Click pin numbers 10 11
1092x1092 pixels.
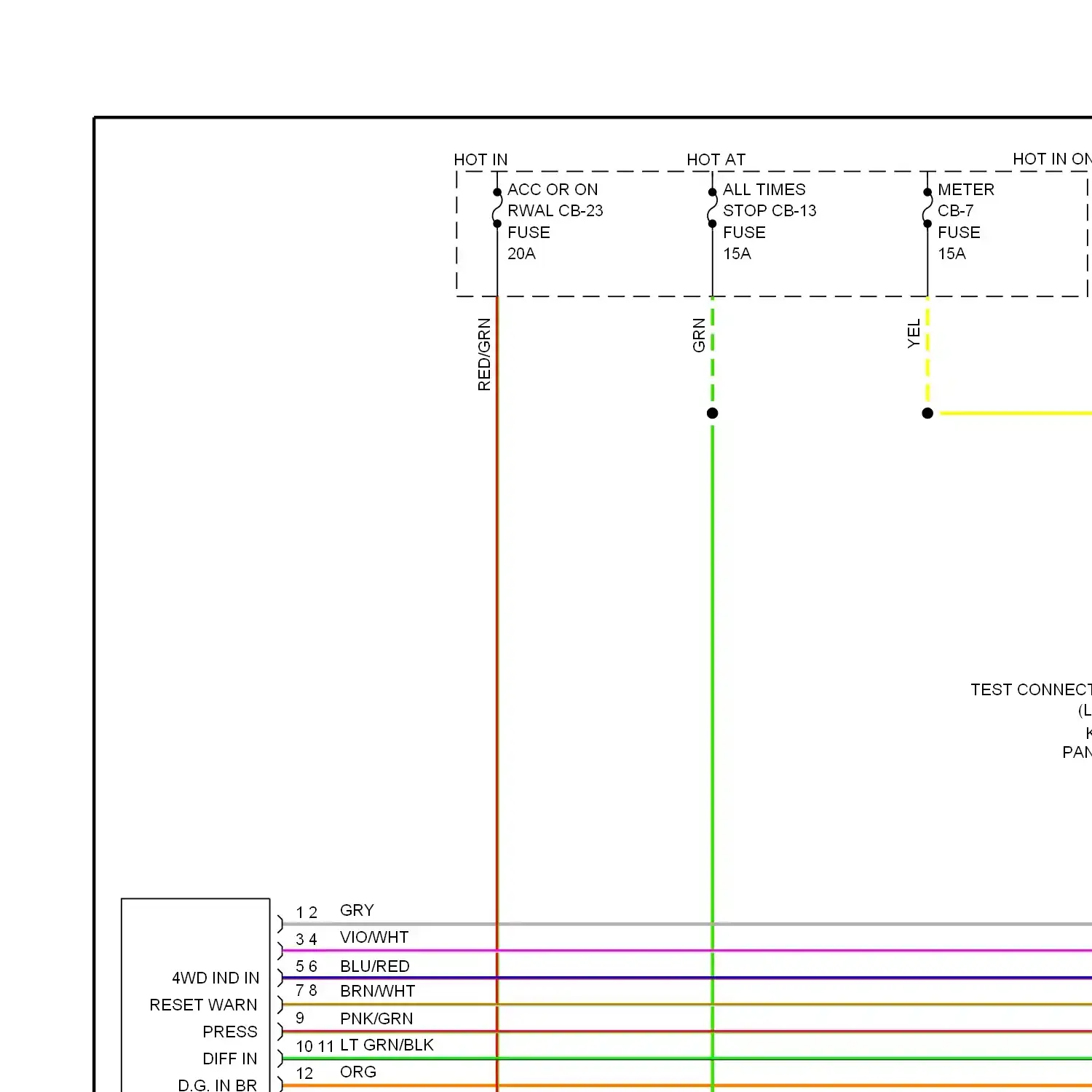point(314,1046)
